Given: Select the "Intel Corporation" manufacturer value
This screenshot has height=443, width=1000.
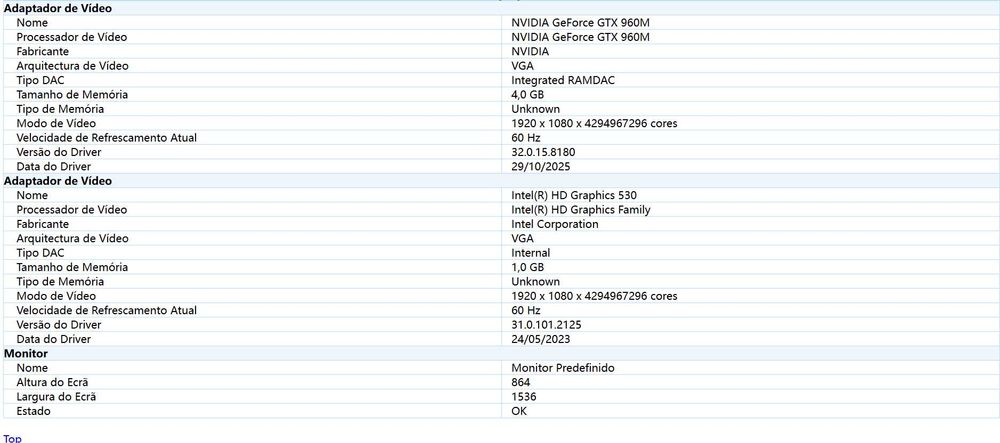Looking at the screenshot, I should coord(555,224).
